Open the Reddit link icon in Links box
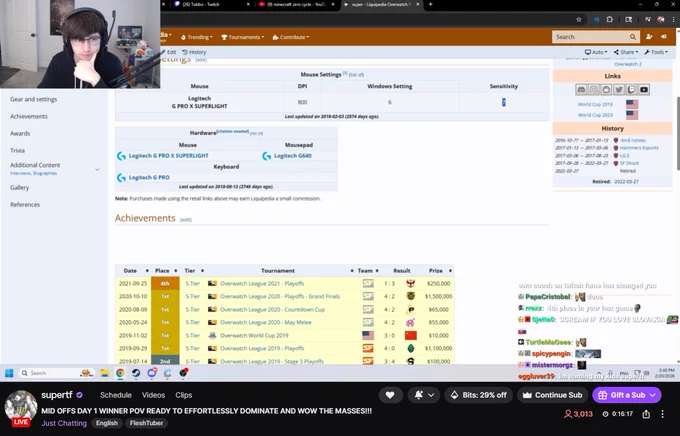Viewport: 680px width, 436px height. 606,90
